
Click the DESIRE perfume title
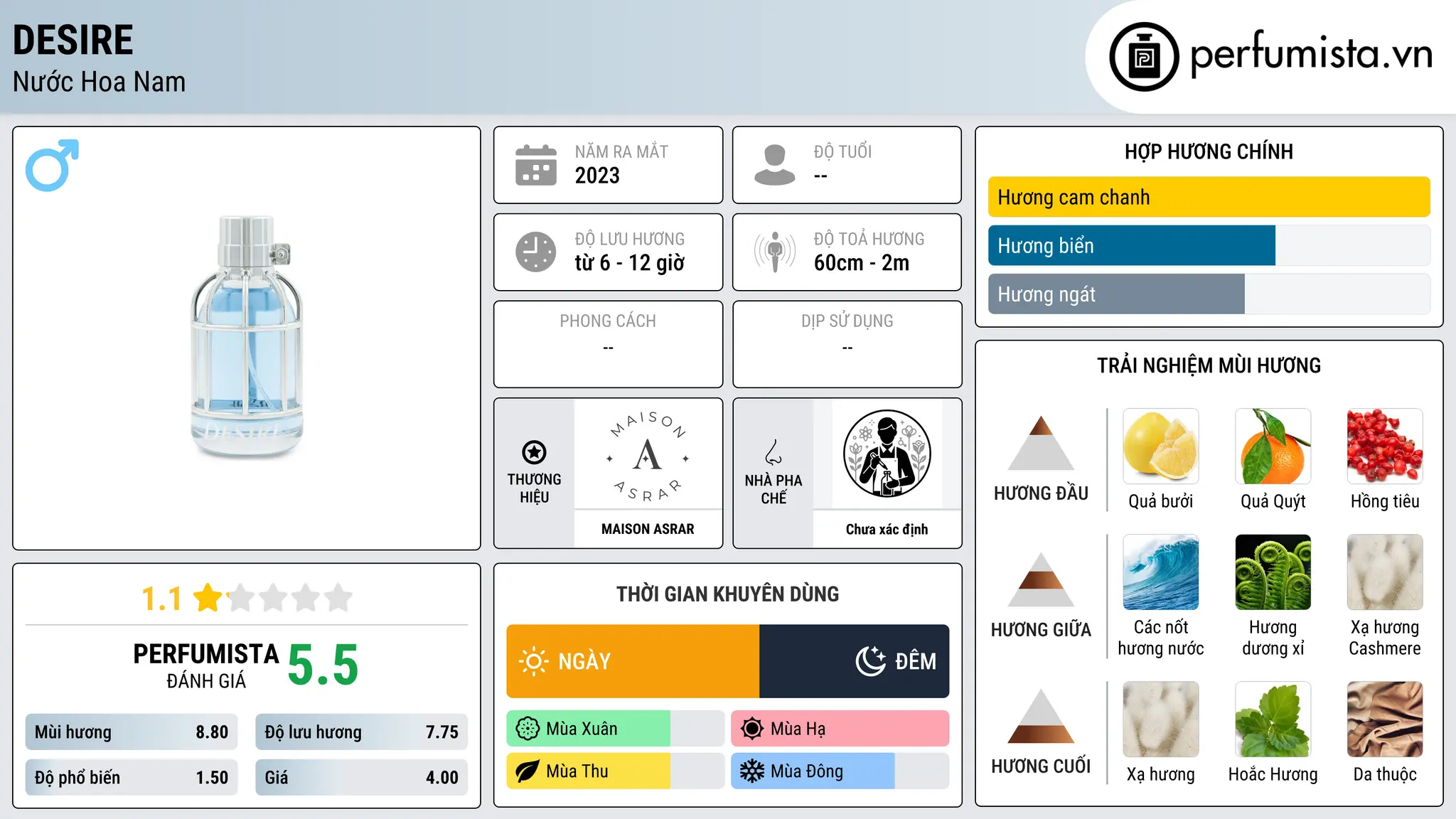pyautogui.click(x=73, y=40)
